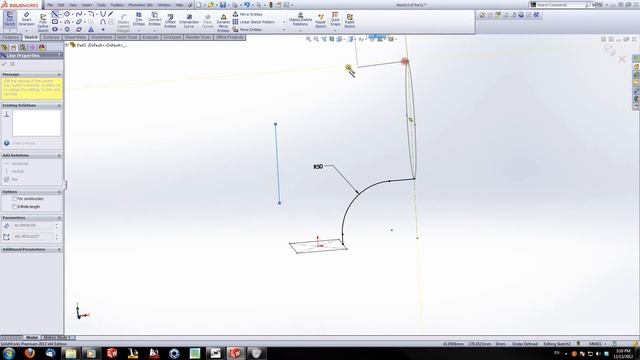
Task: Open the Window menu
Action: click(164, 5)
